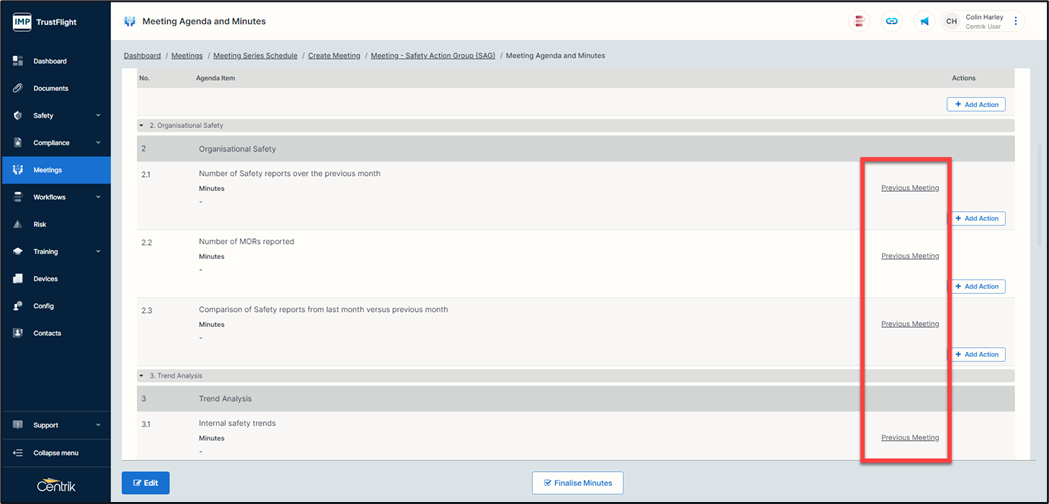This screenshot has height=504, width=1049.
Task: Click the Risk warning triangle icon in sidebar
Action: pos(18,225)
